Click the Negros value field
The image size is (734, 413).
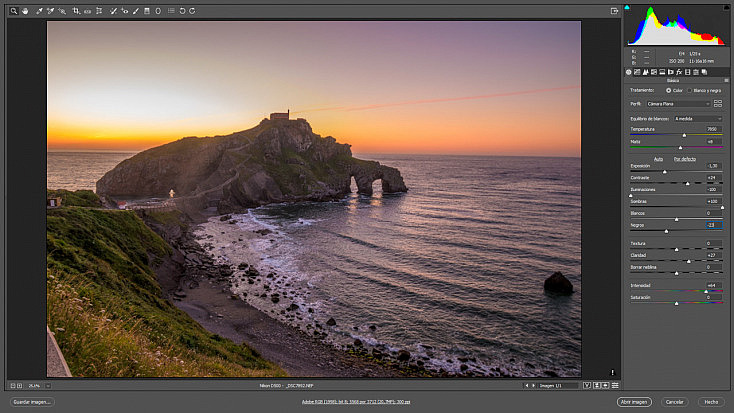tap(713, 225)
